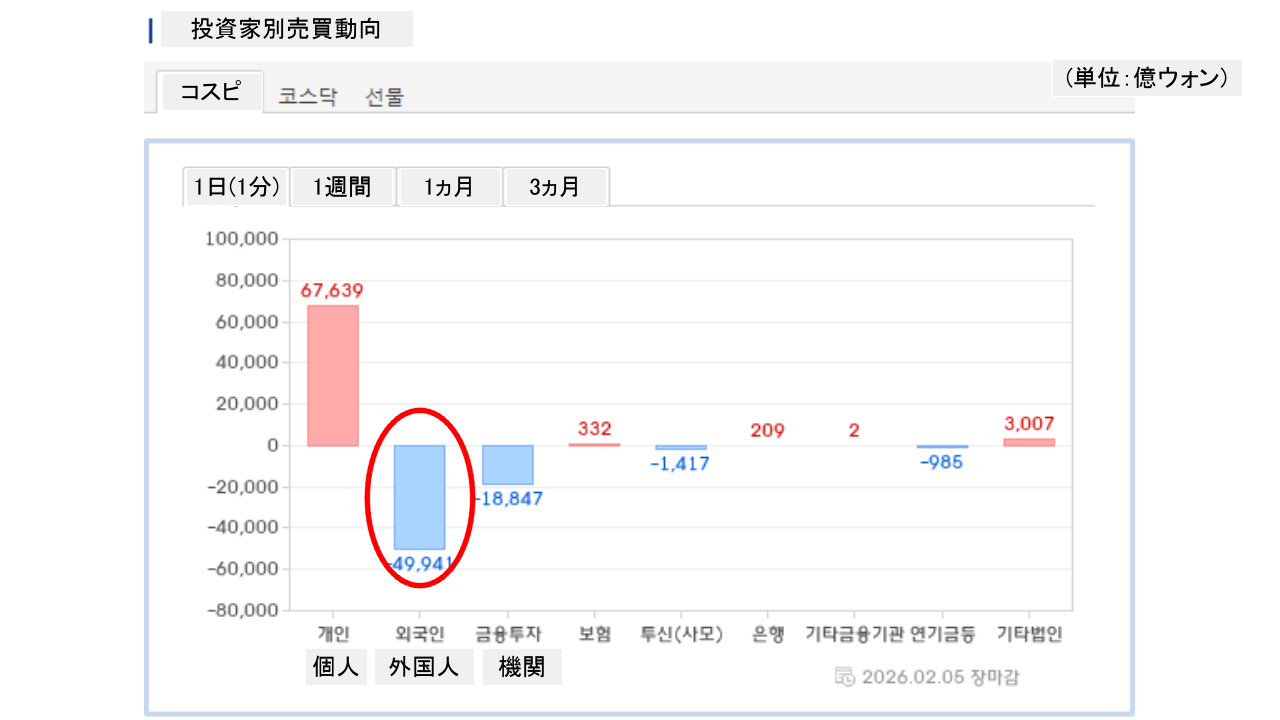Select the 3ヵ月 period tab
Screen dimensions: 1280x720
(555, 187)
